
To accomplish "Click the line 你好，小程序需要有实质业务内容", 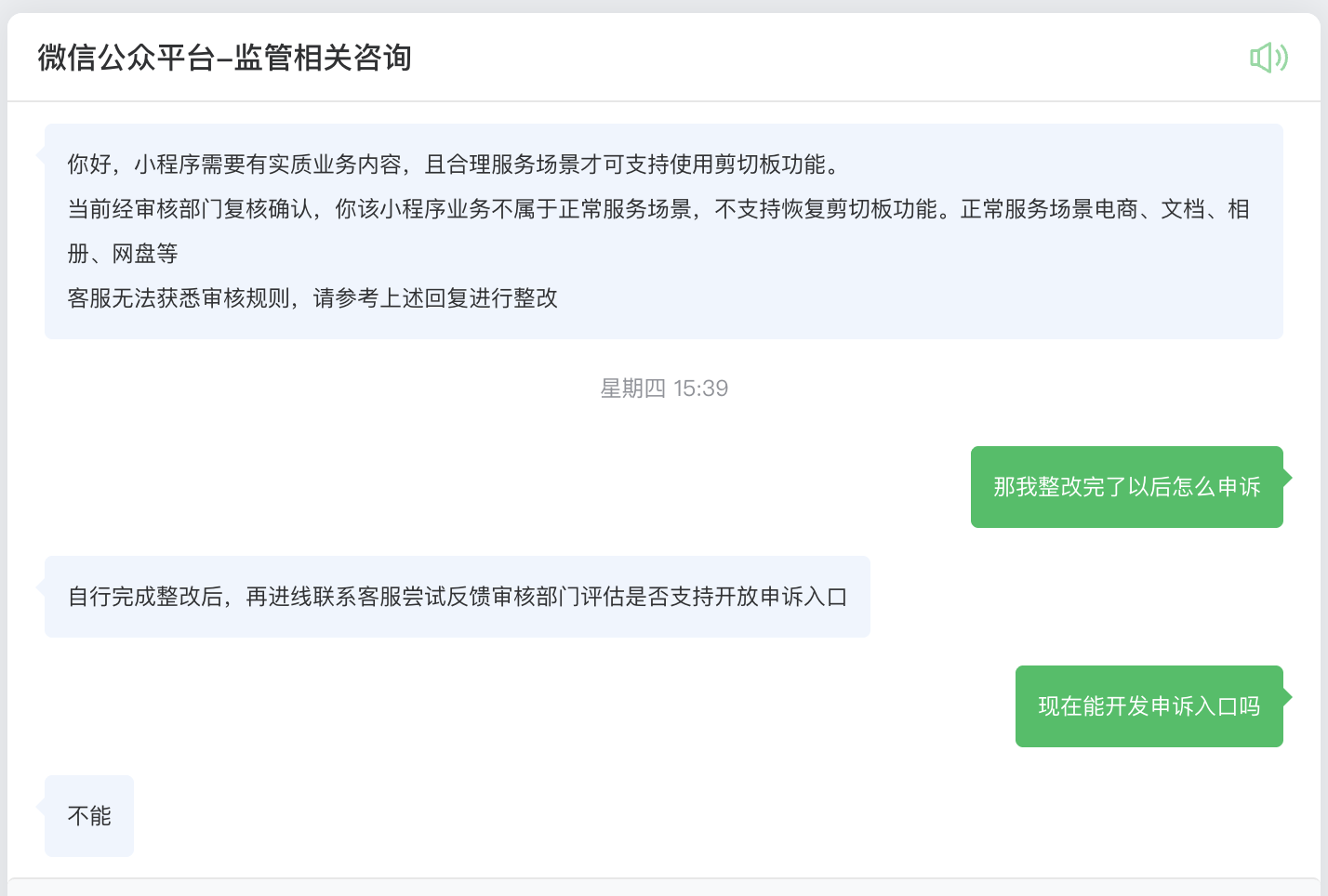I will click(x=456, y=165).
